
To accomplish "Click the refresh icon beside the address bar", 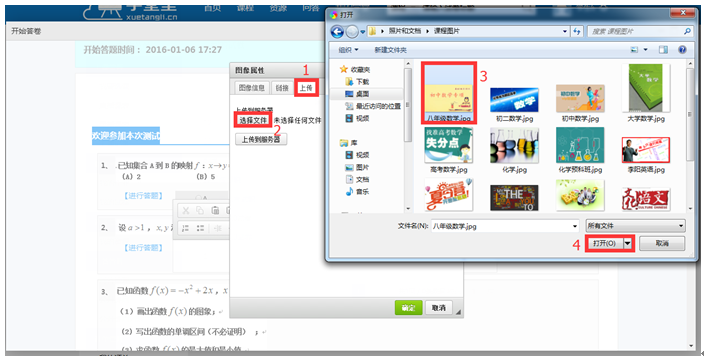I will pyautogui.click(x=576, y=32).
